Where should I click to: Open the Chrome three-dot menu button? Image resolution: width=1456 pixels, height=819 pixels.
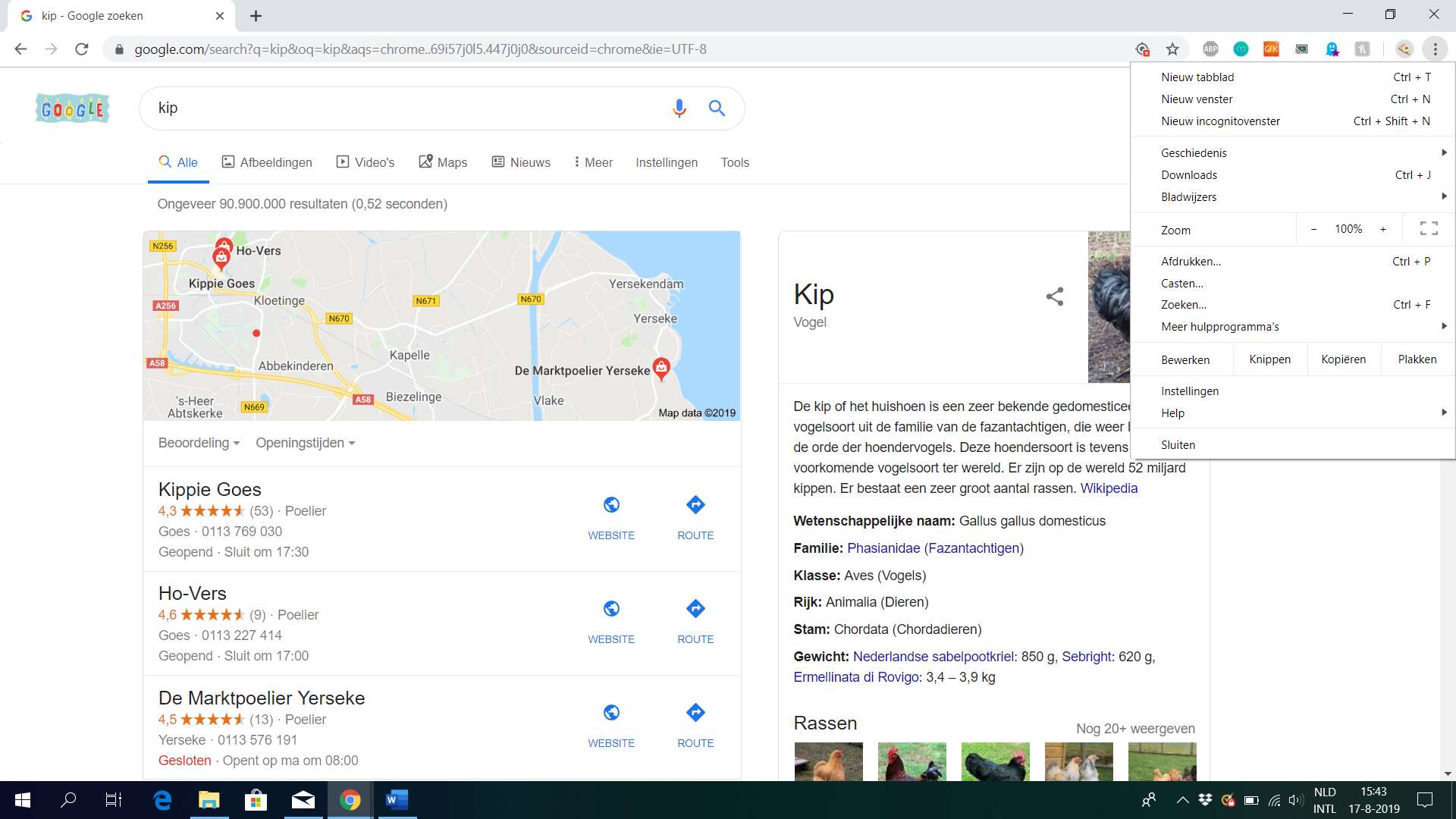pos(1435,49)
